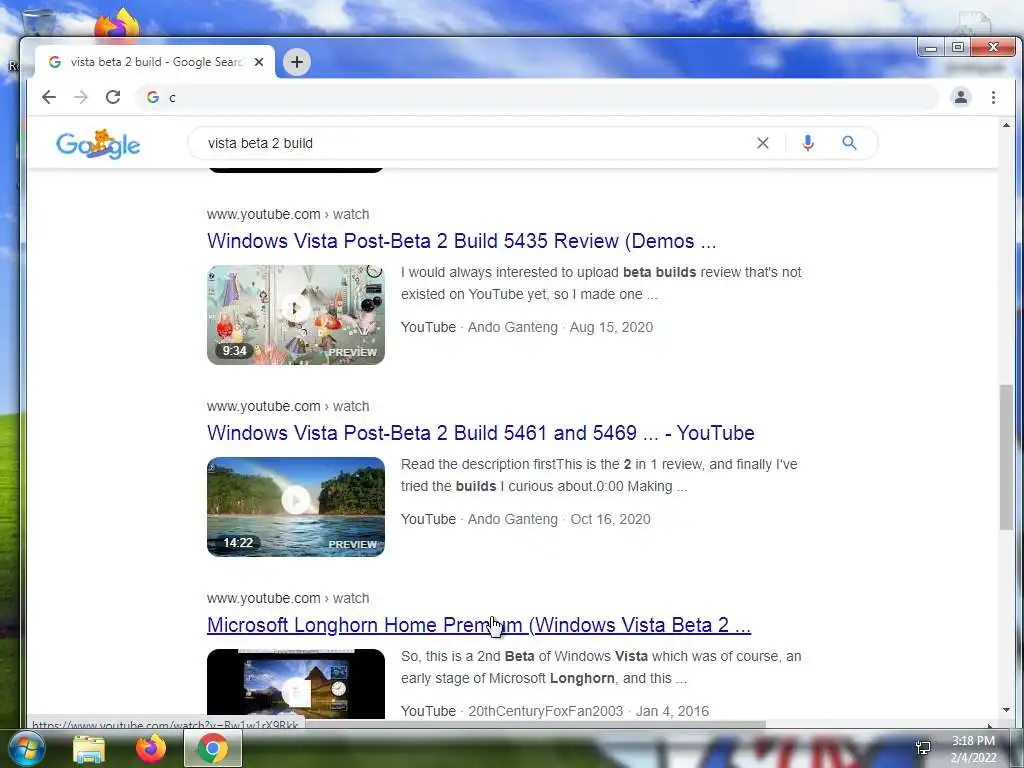Click www.youtube.com › watch above Longhorn result

click(x=288, y=598)
